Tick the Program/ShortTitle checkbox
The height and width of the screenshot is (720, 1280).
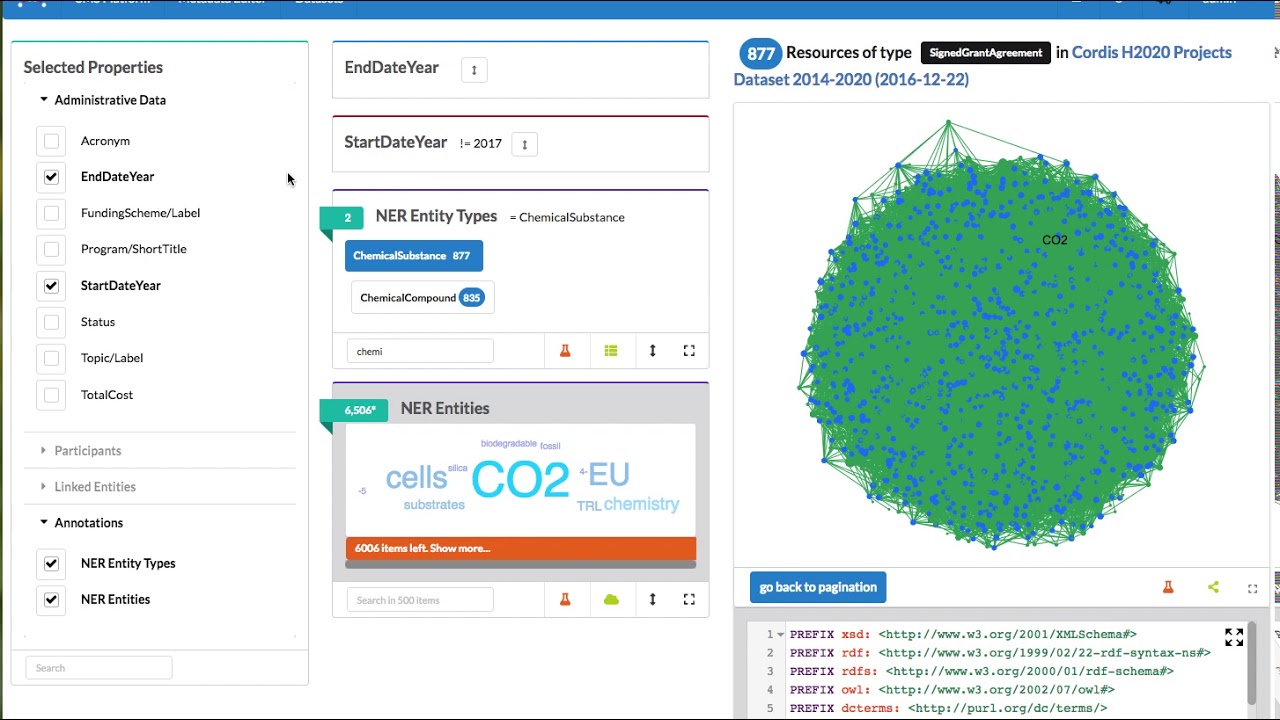click(x=51, y=249)
